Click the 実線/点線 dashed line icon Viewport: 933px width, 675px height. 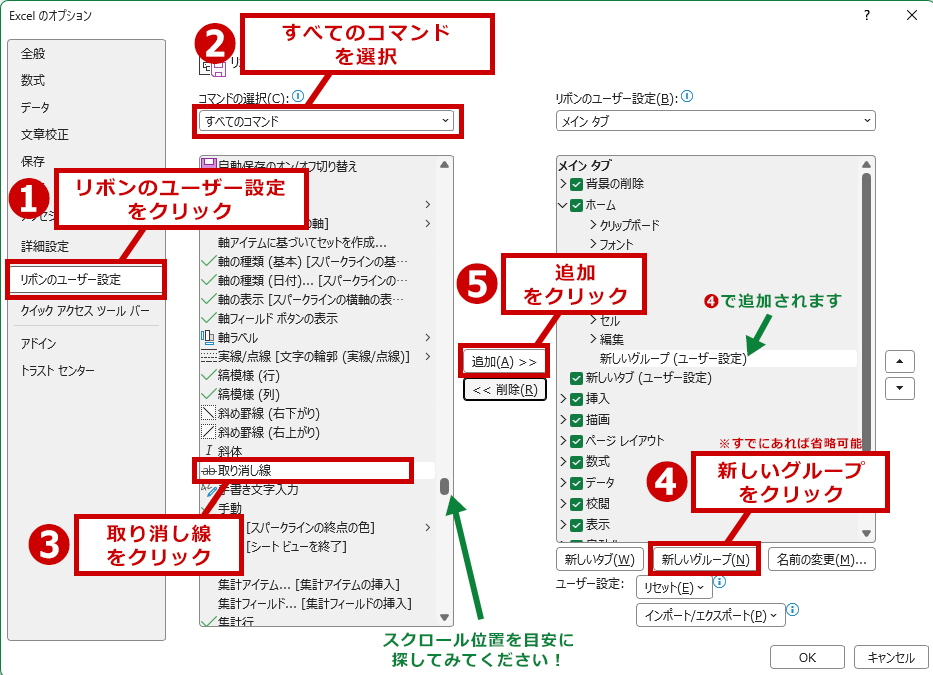208,357
